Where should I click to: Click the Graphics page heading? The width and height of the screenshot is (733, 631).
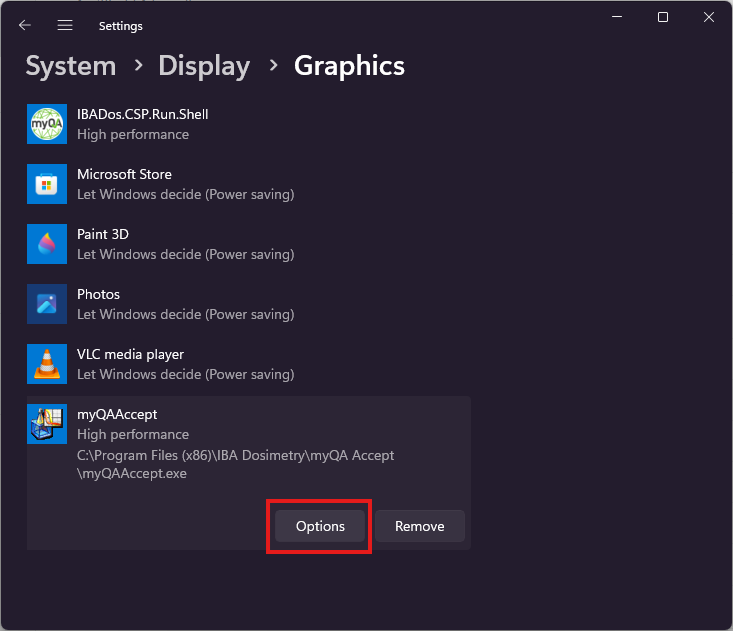pos(349,65)
